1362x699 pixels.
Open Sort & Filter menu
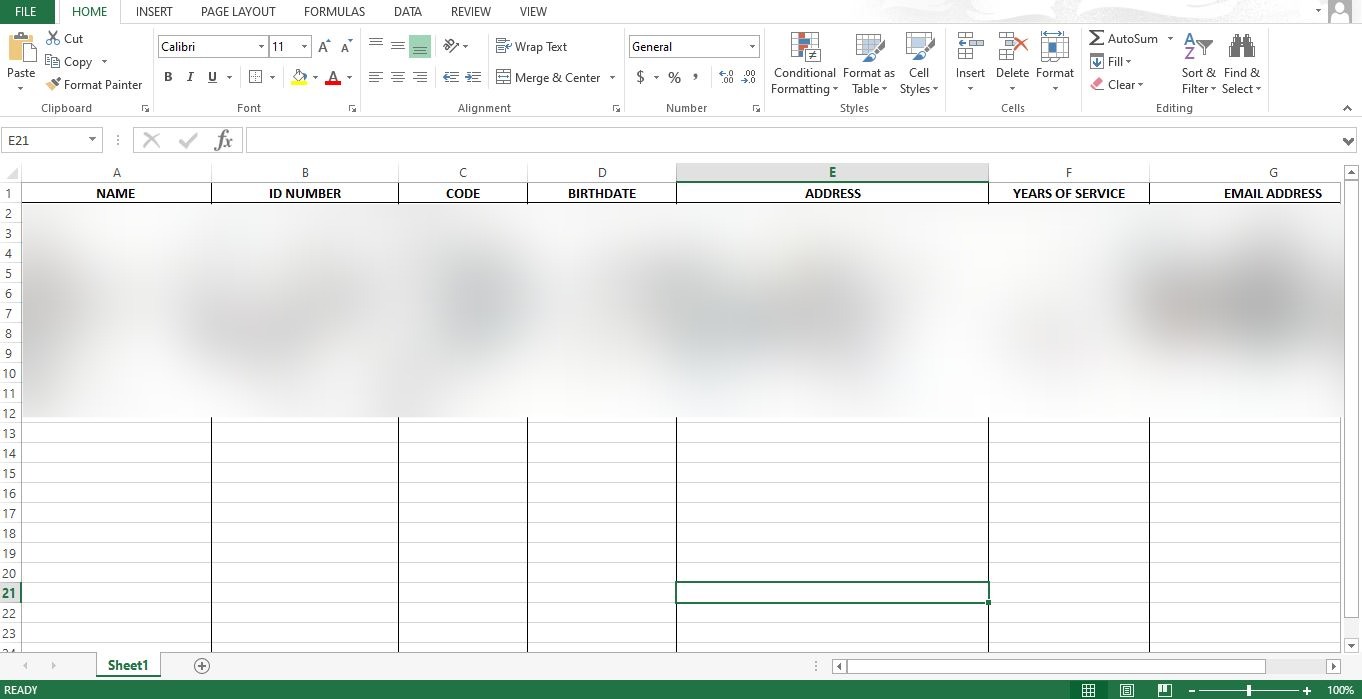pos(1198,64)
